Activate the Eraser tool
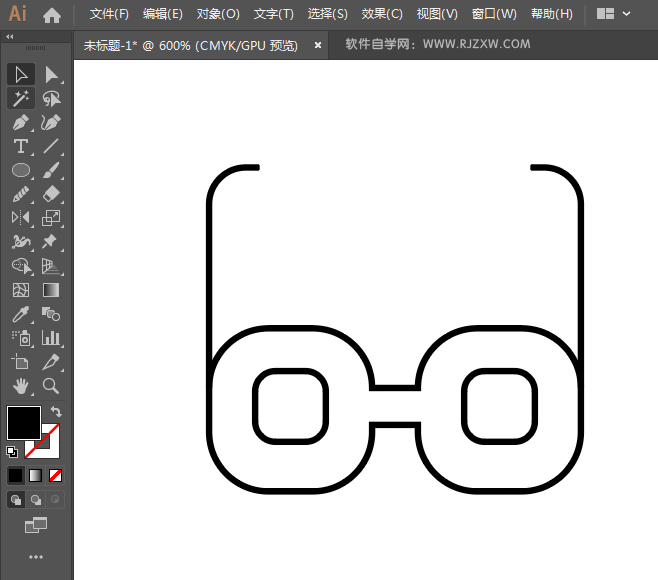 tap(51, 195)
